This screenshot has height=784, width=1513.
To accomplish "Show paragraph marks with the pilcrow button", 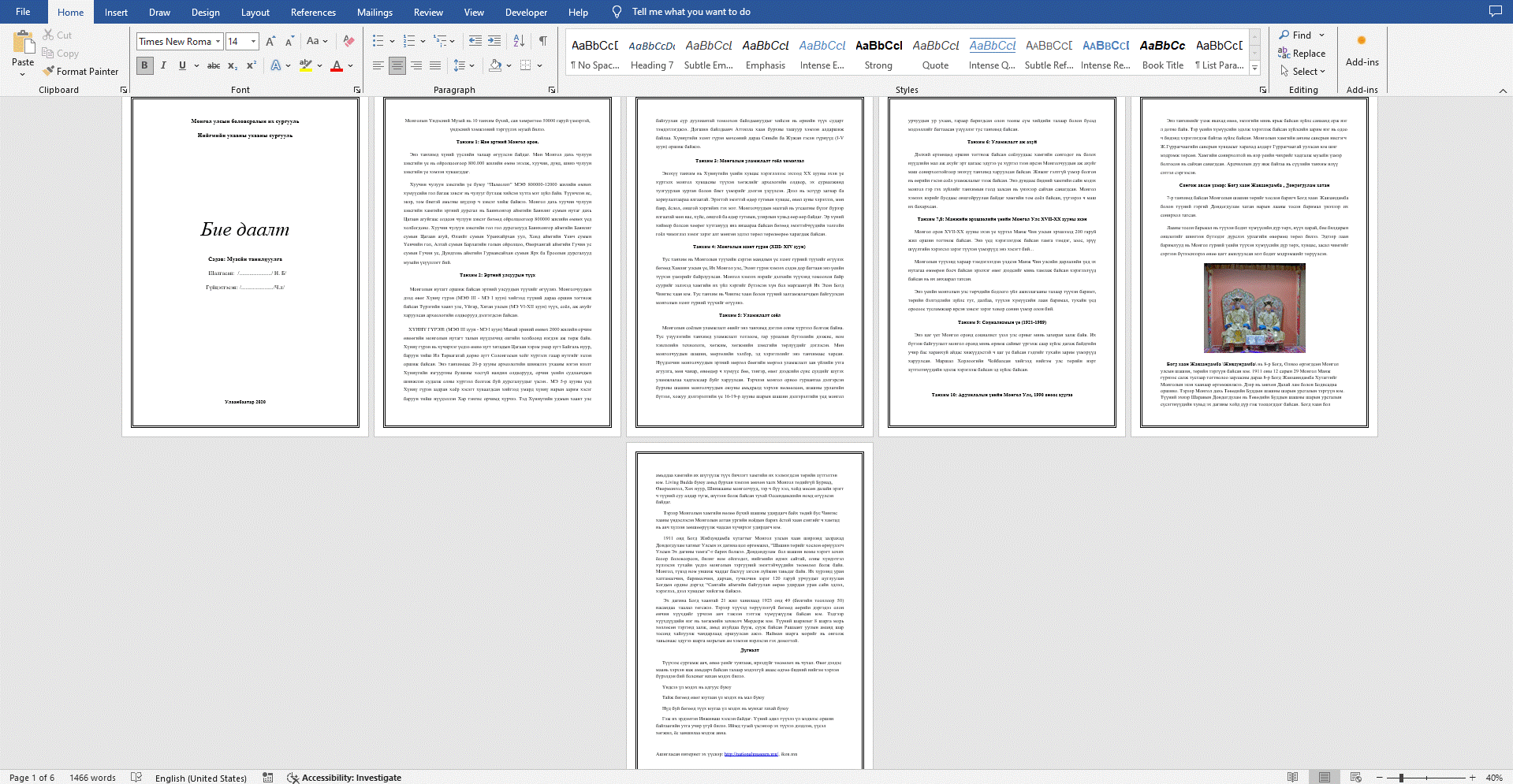I will tap(543, 41).
